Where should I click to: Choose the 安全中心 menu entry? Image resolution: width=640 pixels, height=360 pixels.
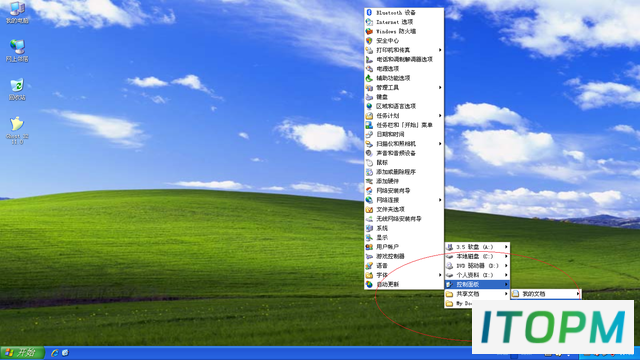404,41
